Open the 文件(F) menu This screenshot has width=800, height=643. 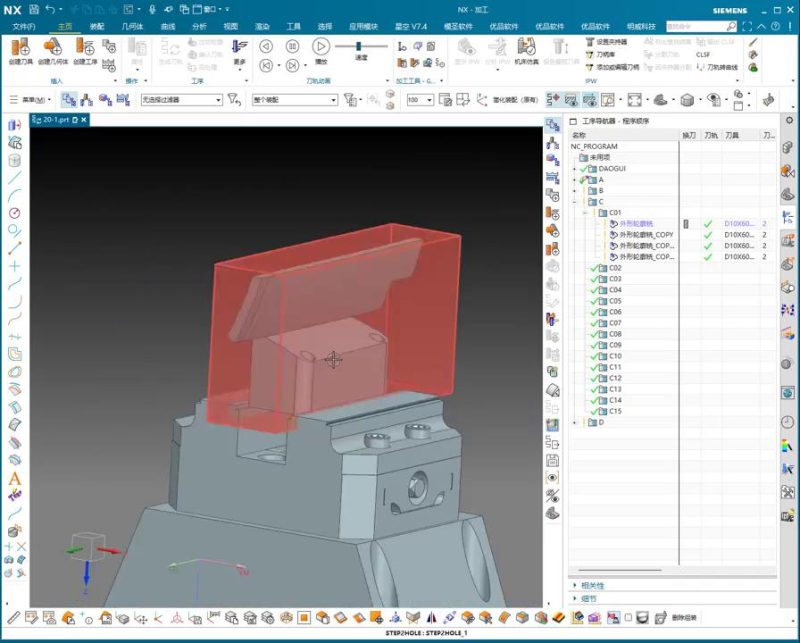pyautogui.click(x=23, y=26)
